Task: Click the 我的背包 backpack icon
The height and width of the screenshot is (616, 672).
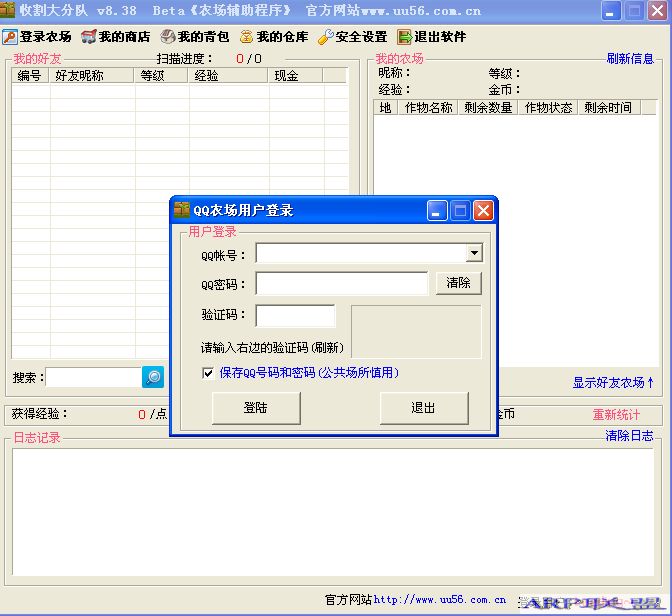Action: pyautogui.click(x=168, y=37)
